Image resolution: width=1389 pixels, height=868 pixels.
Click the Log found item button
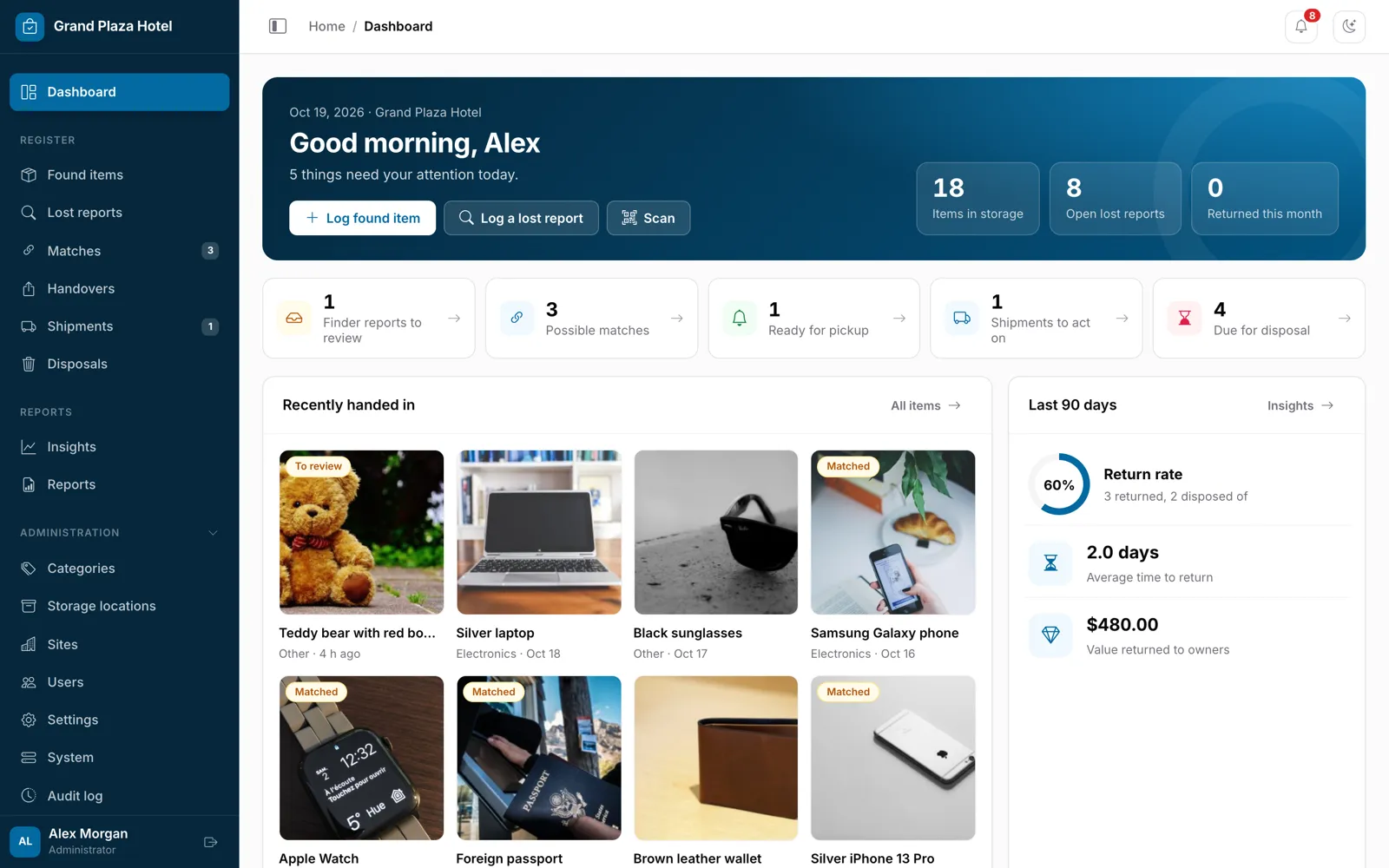[363, 218]
